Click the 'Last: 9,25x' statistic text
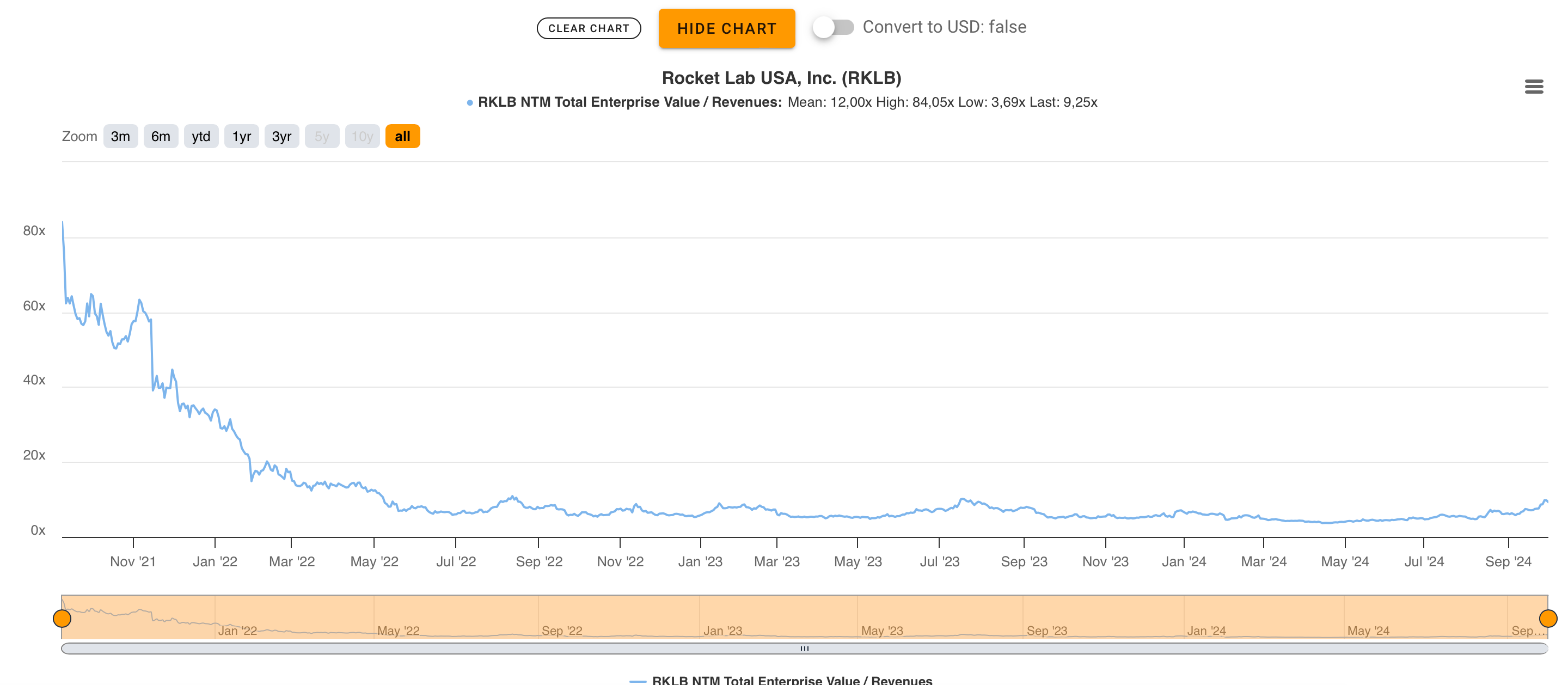Image resolution: width=1568 pixels, height=685 pixels. coord(1063,102)
